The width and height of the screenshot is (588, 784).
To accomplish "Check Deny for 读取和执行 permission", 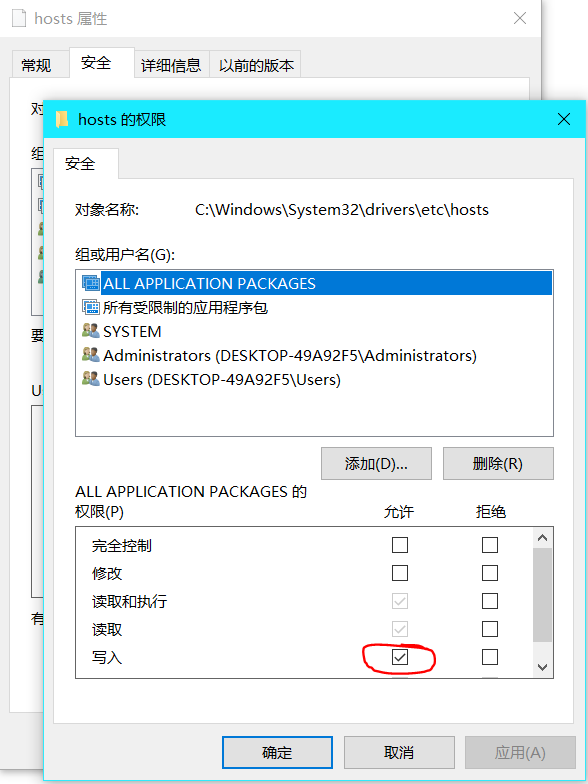I will (490, 600).
